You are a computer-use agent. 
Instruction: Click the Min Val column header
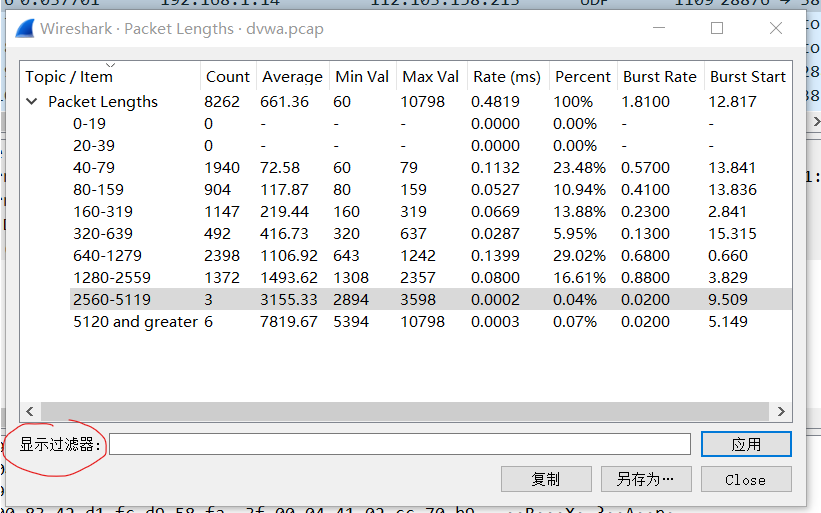(x=362, y=76)
